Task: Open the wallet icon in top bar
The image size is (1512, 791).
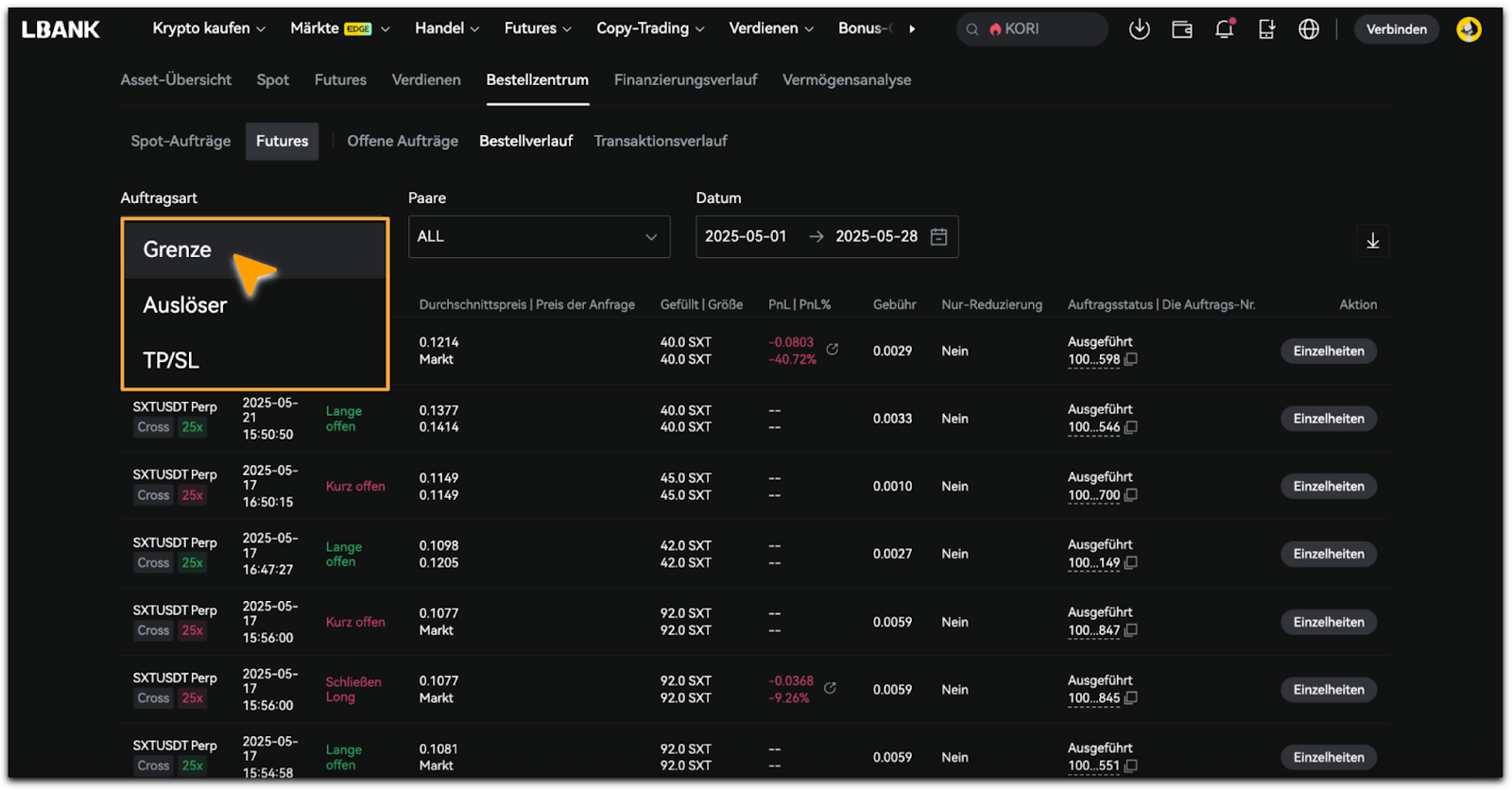Action: pyautogui.click(x=1181, y=29)
